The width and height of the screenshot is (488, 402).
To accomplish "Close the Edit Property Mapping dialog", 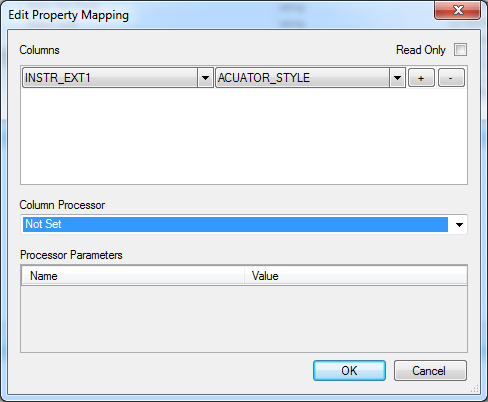I will coord(458,10).
